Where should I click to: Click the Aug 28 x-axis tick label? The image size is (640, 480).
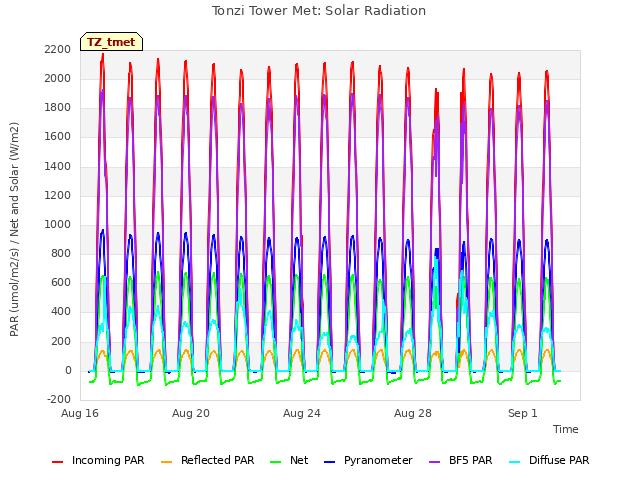click(x=413, y=413)
